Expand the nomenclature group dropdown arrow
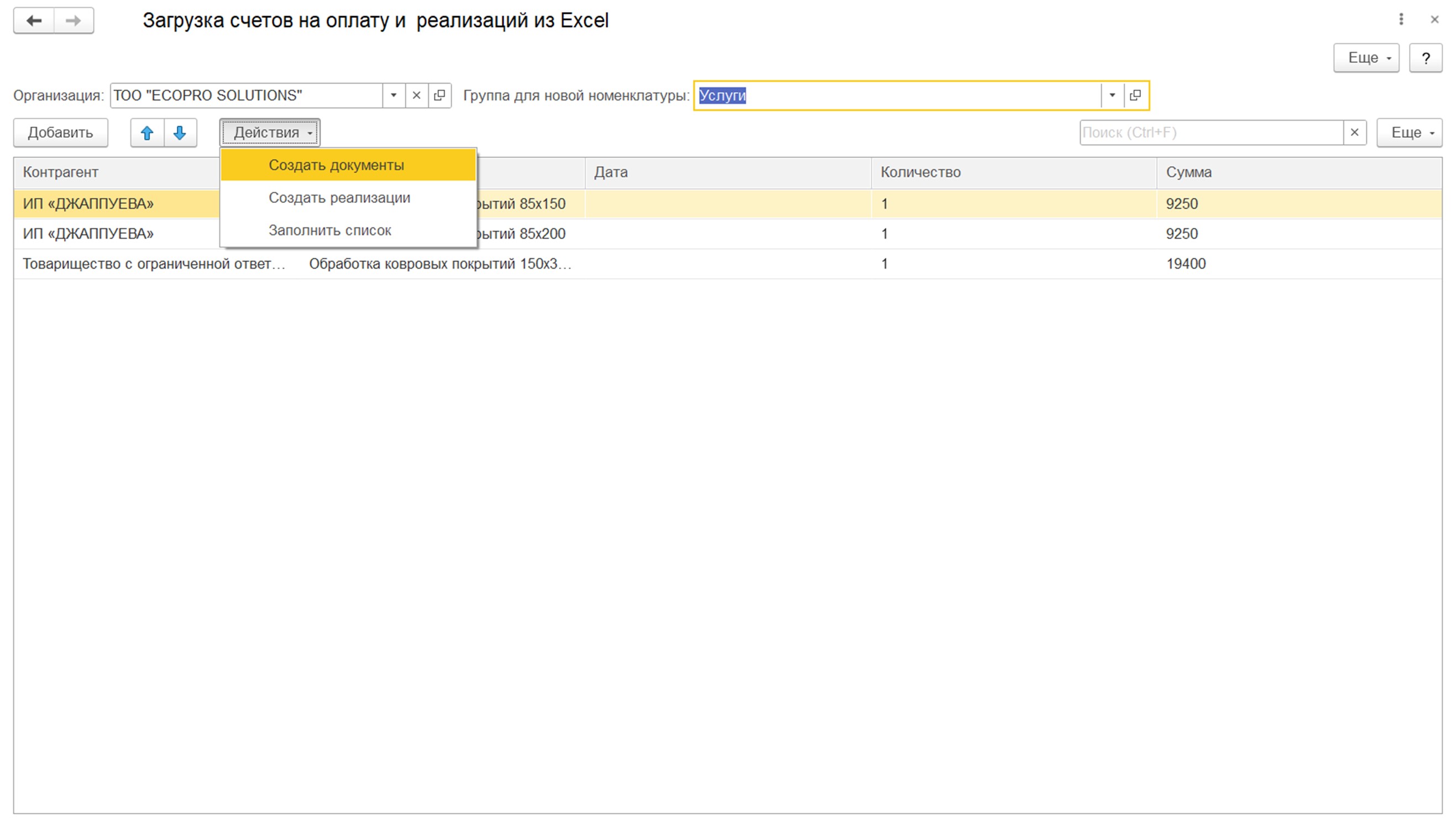 [1112, 96]
